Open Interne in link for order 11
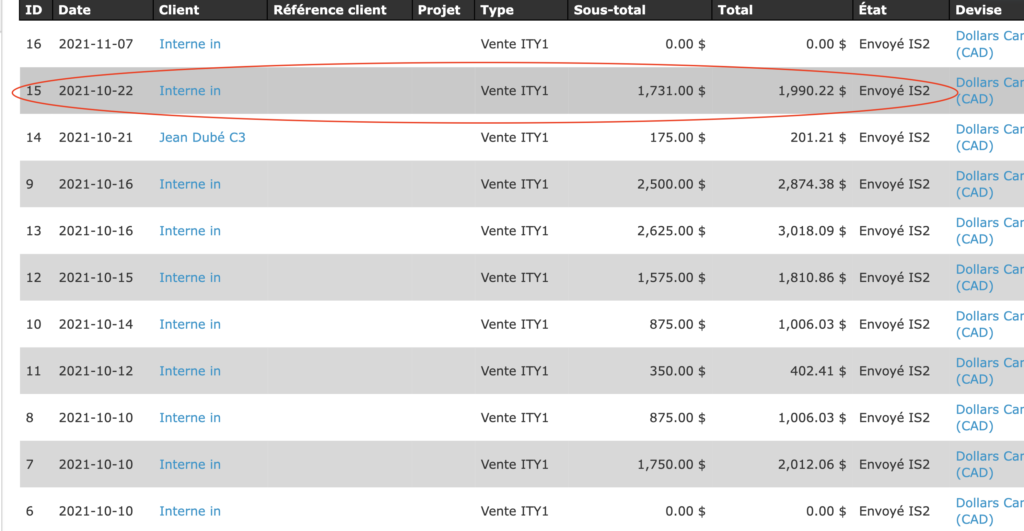Image resolution: width=1024 pixels, height=531 pixels. [190, 371]
